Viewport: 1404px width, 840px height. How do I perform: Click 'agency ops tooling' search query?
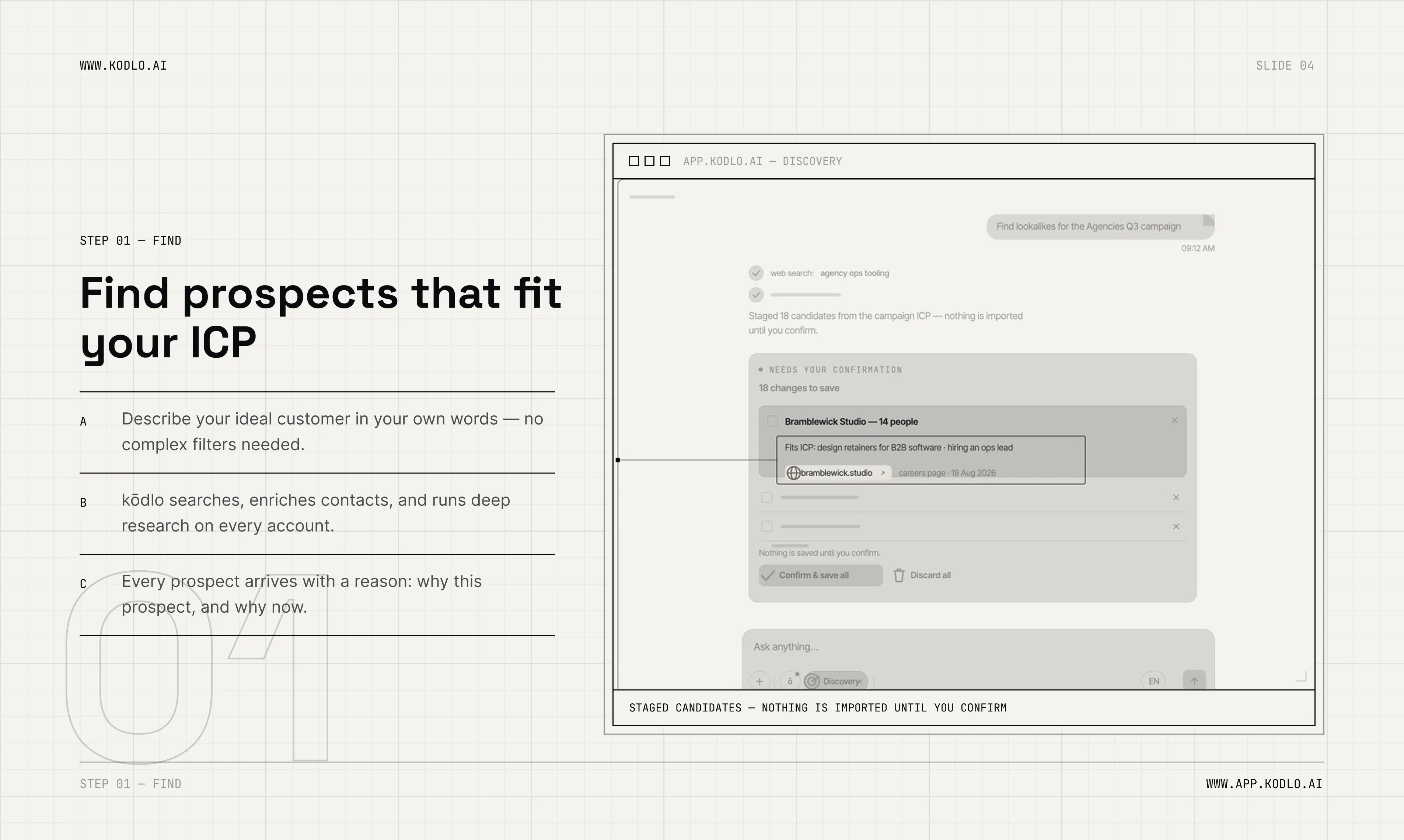point(855,273)
